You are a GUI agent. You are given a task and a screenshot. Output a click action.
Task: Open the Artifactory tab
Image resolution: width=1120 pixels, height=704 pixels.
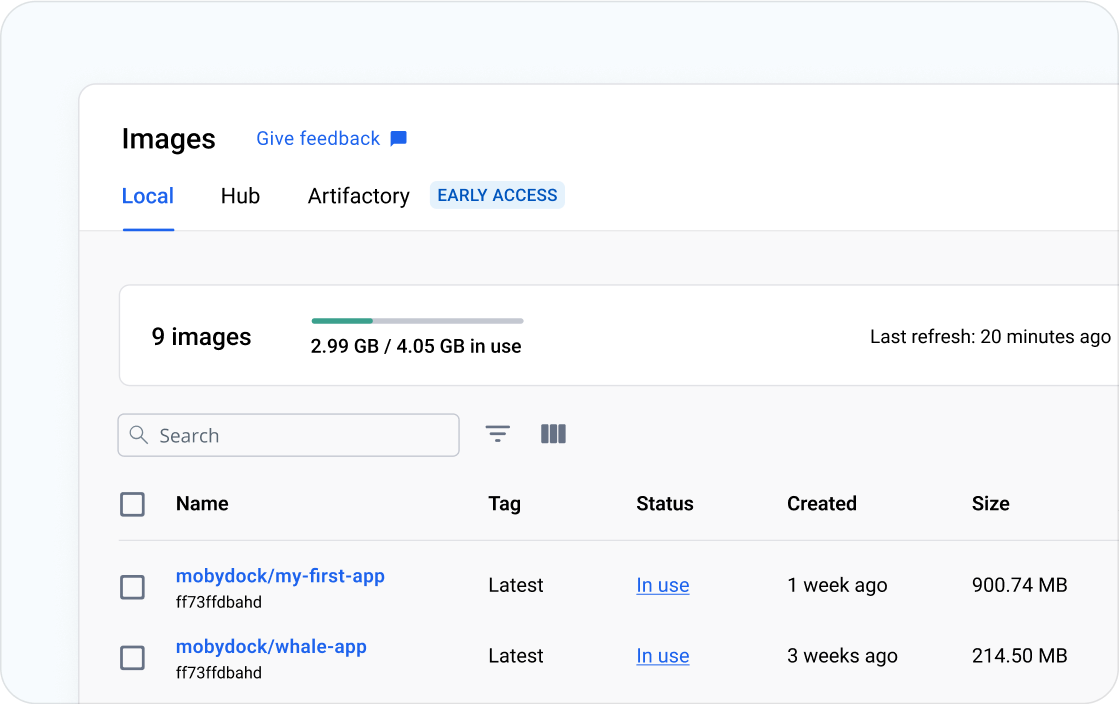358,196
